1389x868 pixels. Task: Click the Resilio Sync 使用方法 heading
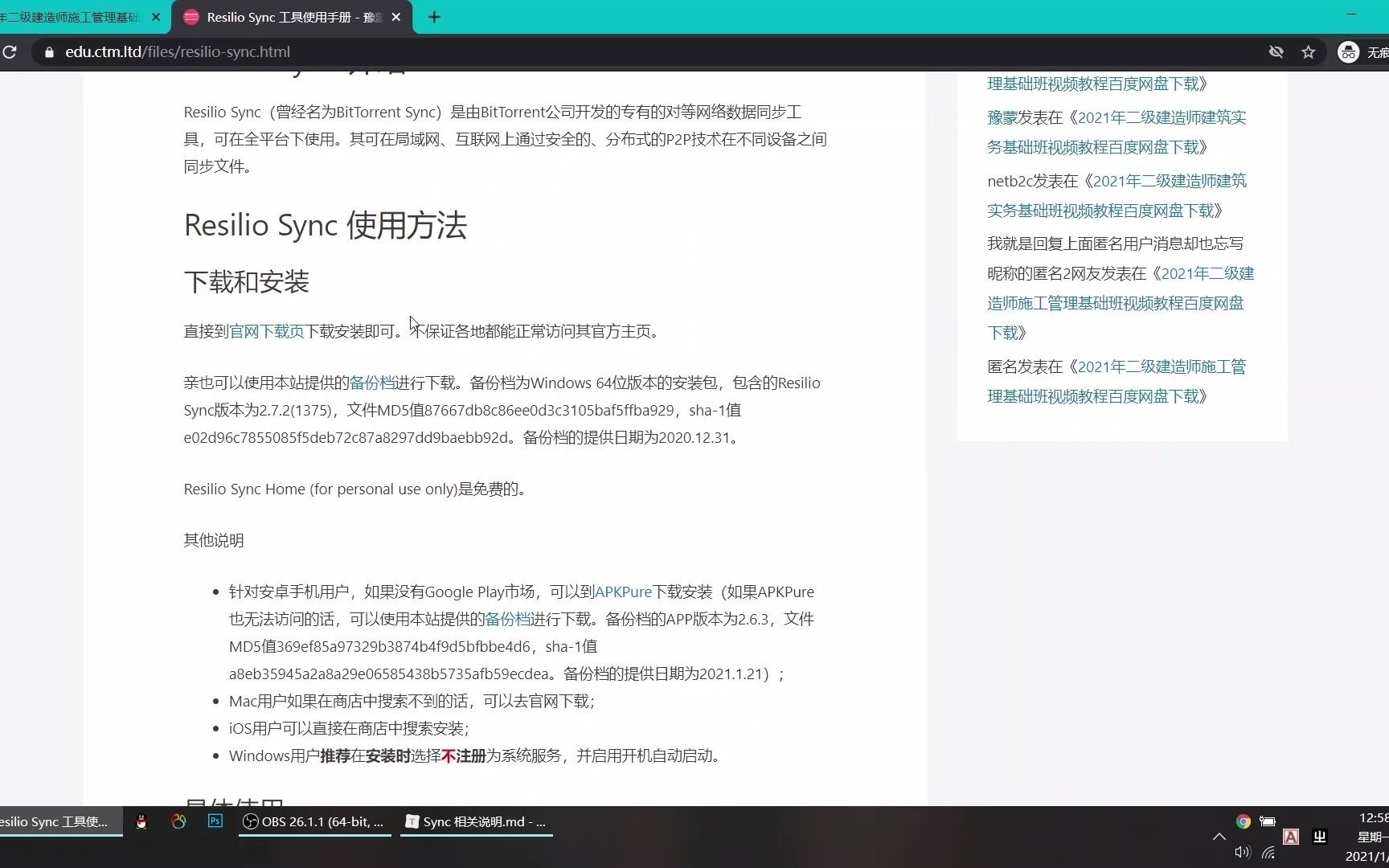tap(325, 225)
